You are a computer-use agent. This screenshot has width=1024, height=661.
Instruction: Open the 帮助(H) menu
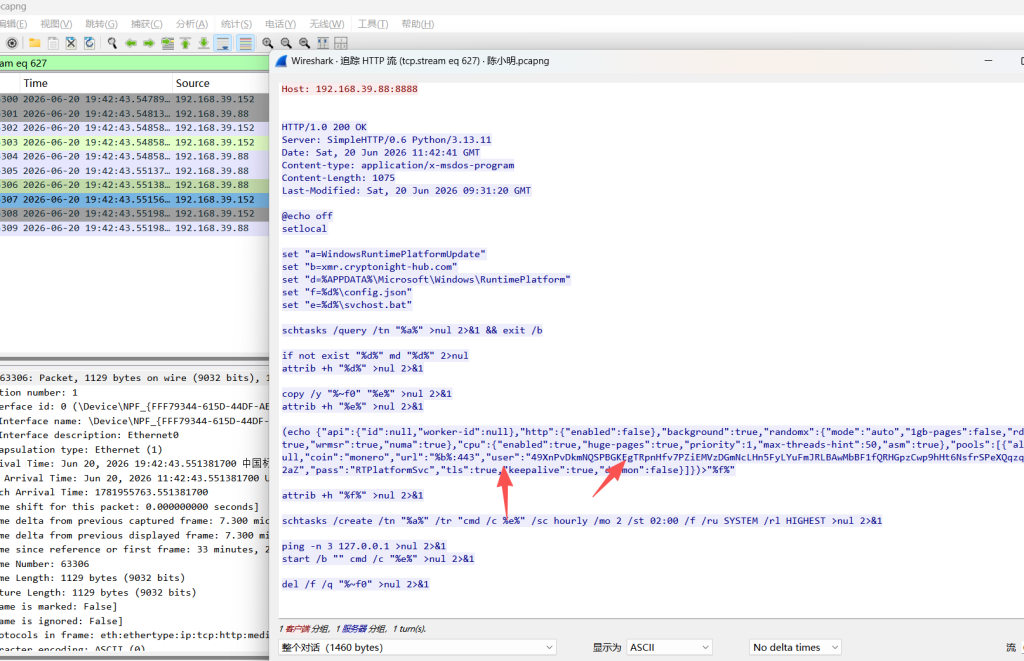pos(417,24)
